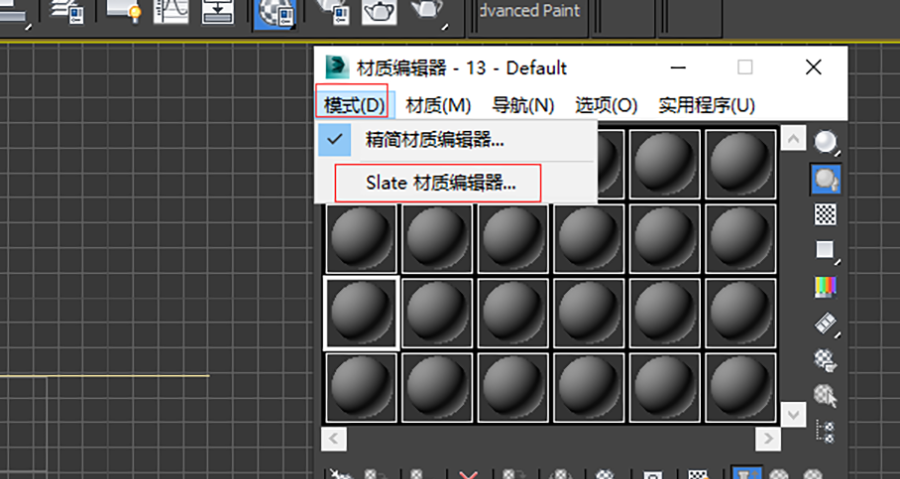This screenshot has height=479, width=900.
Task: Toggle checkered Background for sample slot
Action: 825,215
